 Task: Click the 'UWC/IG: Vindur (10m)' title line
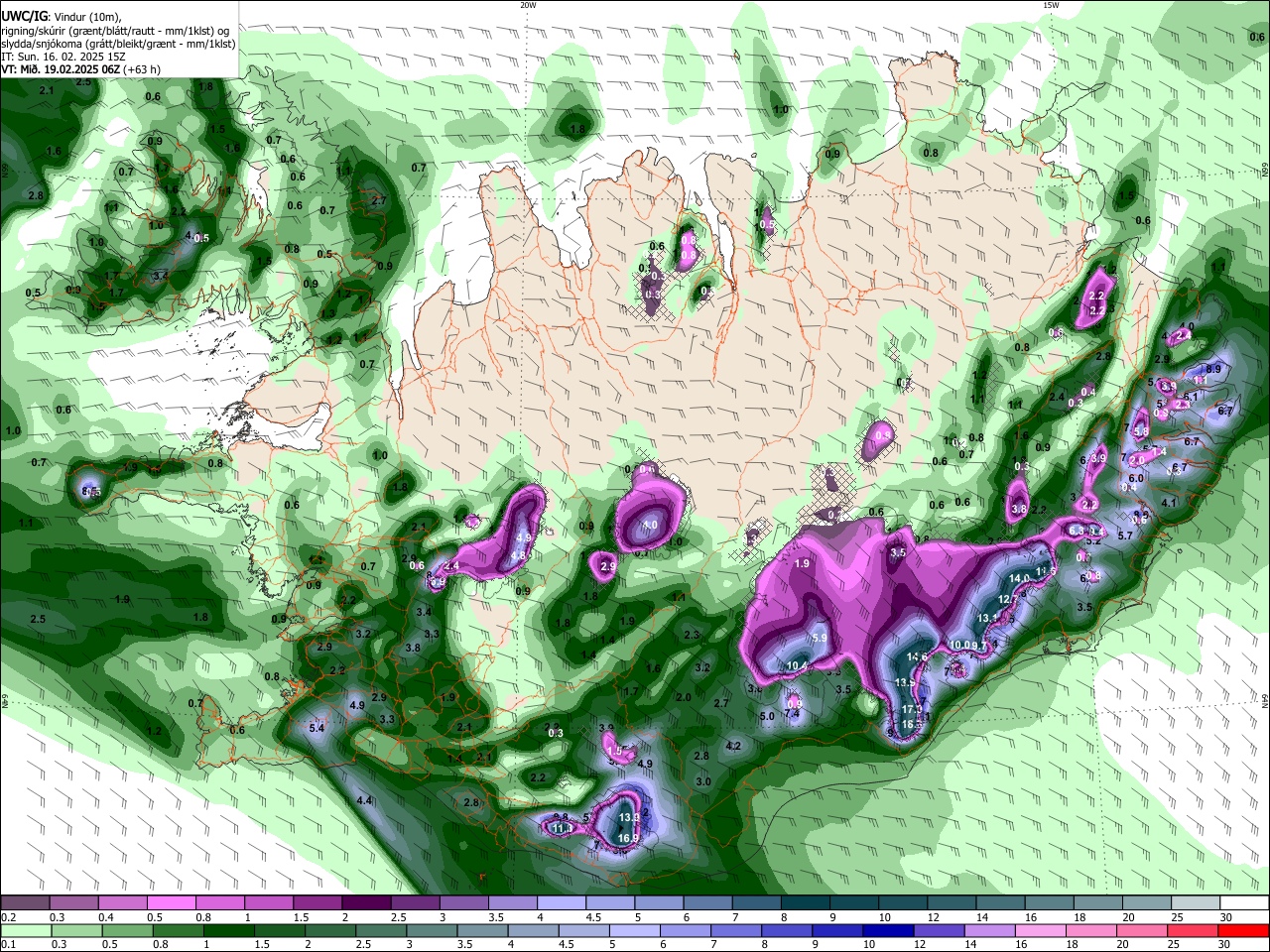point(61,16)
